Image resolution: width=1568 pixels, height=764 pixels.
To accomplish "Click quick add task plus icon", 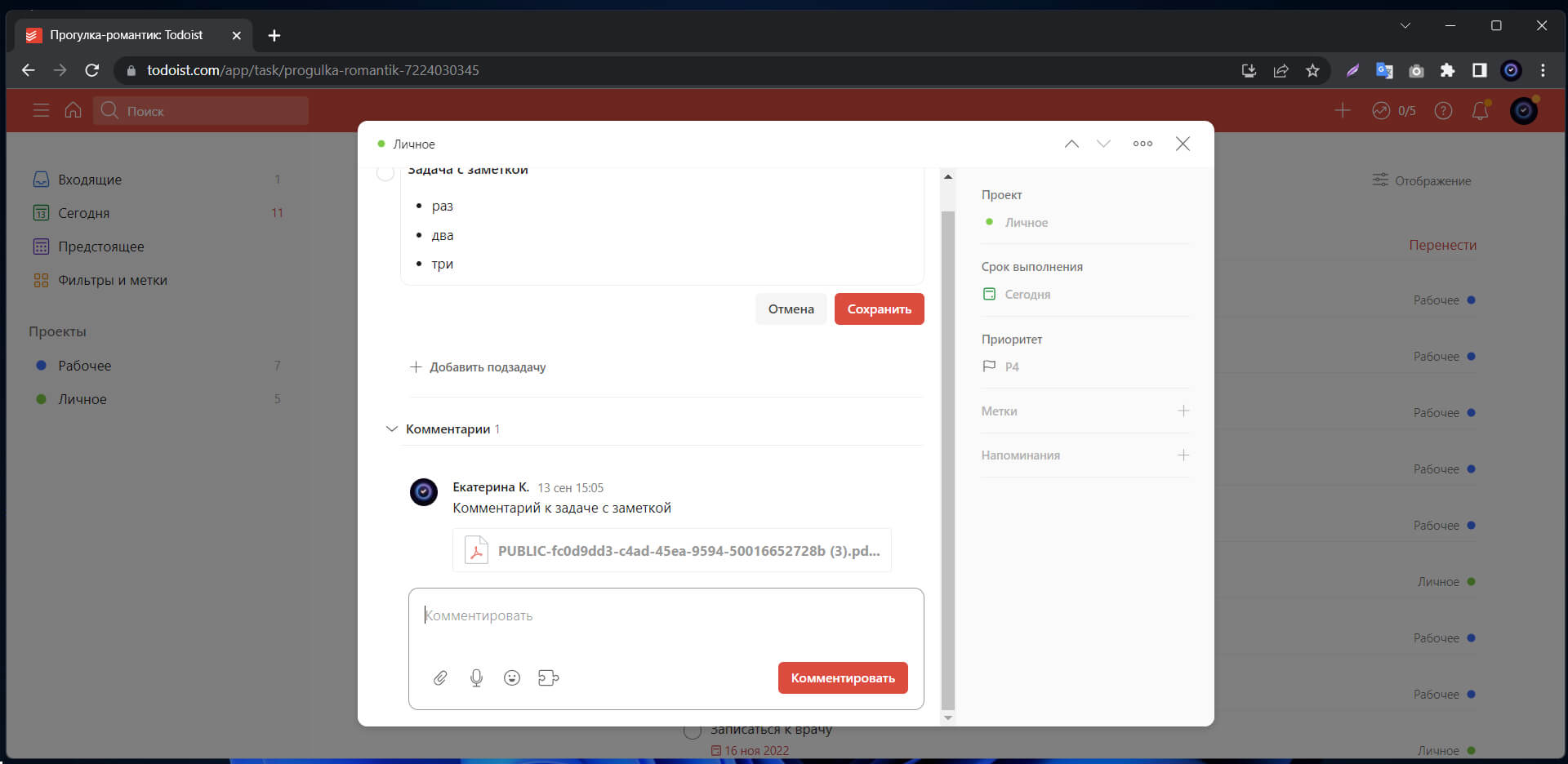I will click(1343, 110).
